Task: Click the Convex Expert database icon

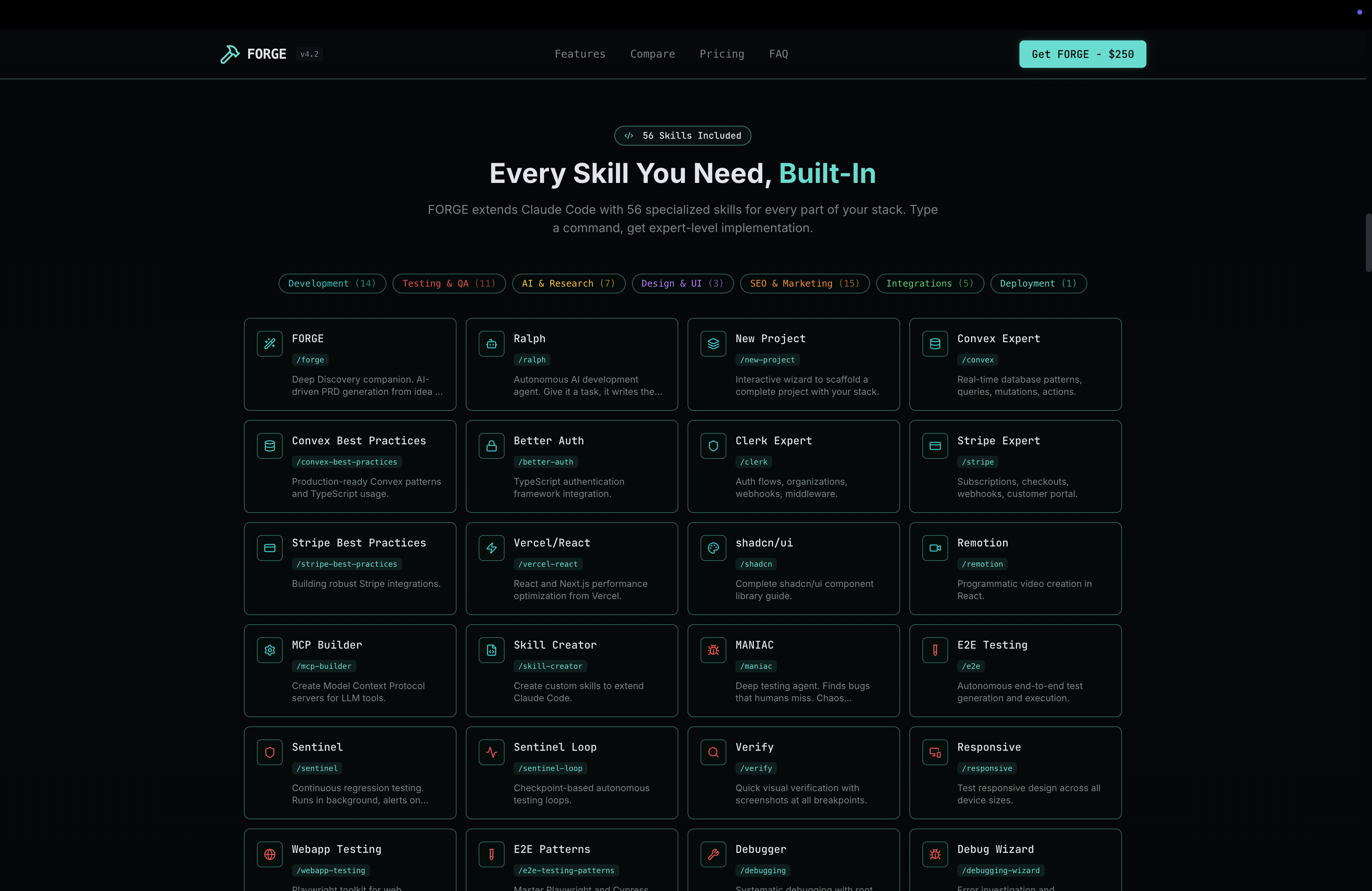Action: pyautogui.click(x=934, y=344)
